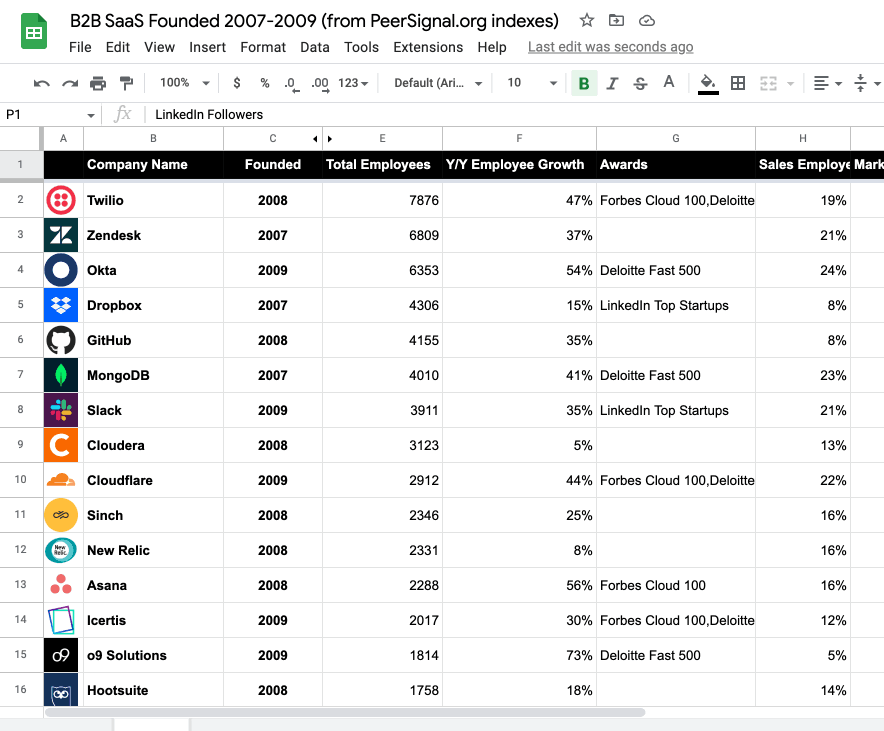This screenshot has width=884, height=731.
Task: Open the borders tool
Action: pyautogui.click(x=737, y=83)
